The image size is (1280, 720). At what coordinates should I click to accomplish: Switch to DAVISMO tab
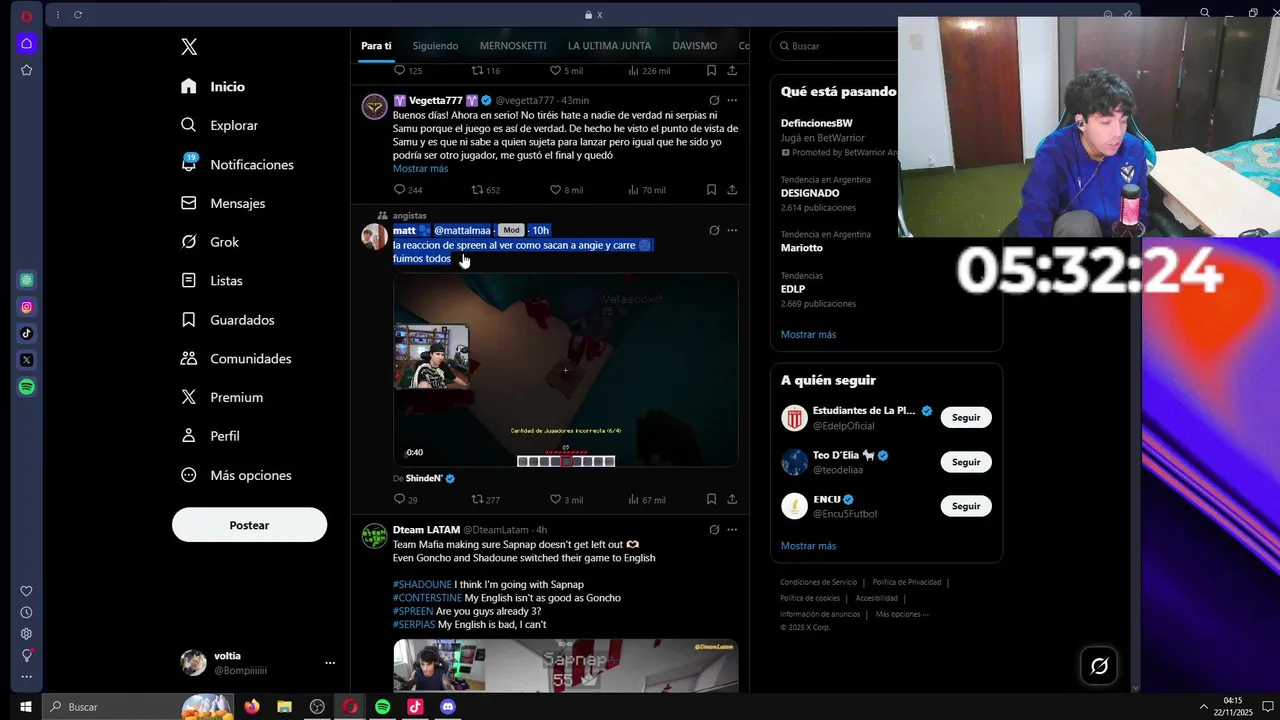(695, 46)
